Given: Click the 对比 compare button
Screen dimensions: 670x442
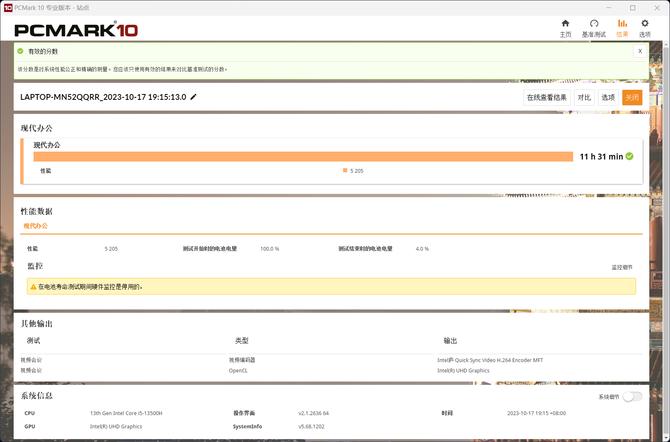Looking at the screenshot, I should (x=584, y=97).
